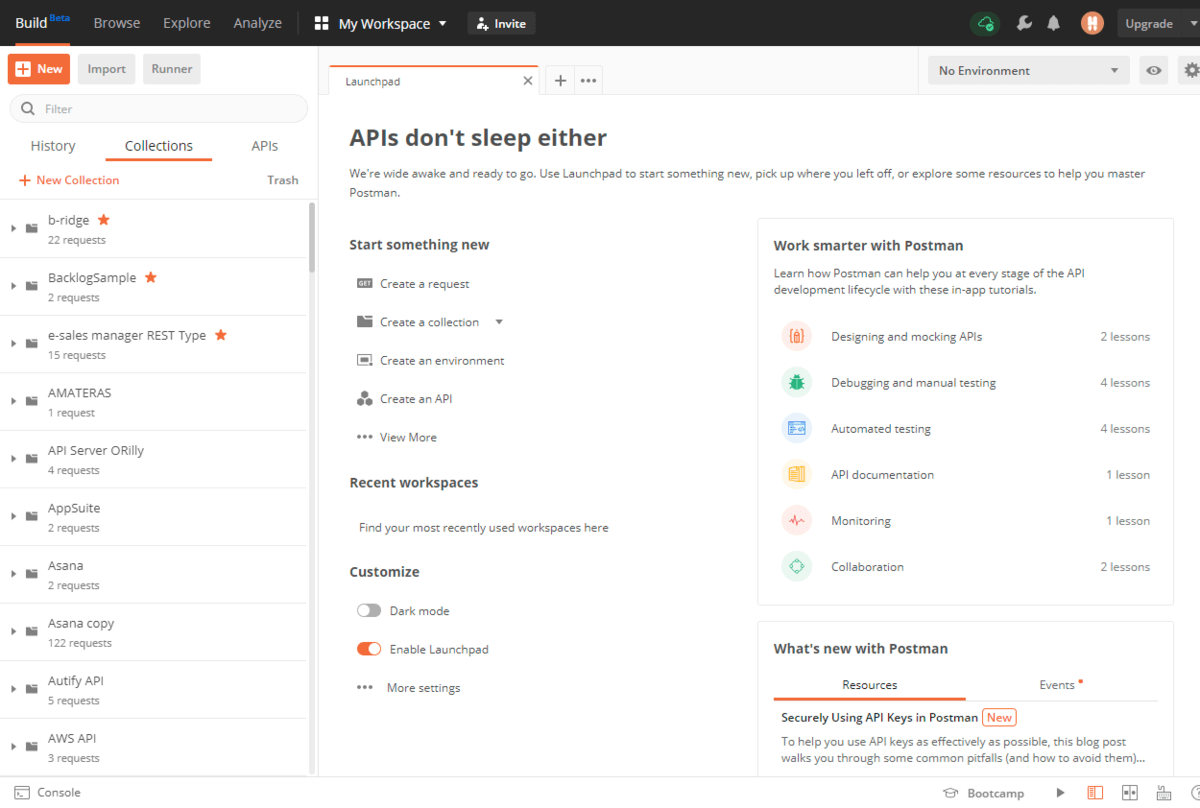Unstar the BacklogSample collection
This screenshot has width=1200, height=808.
[x=151, y=278]
